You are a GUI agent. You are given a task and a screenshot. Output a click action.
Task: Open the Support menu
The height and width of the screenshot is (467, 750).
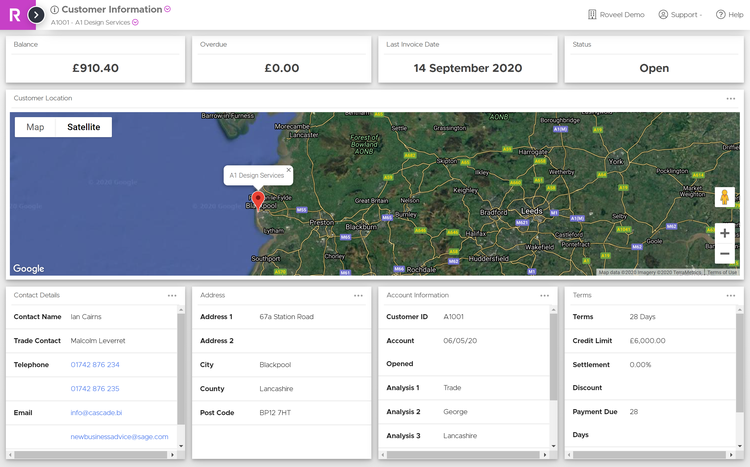coord(680,15)
